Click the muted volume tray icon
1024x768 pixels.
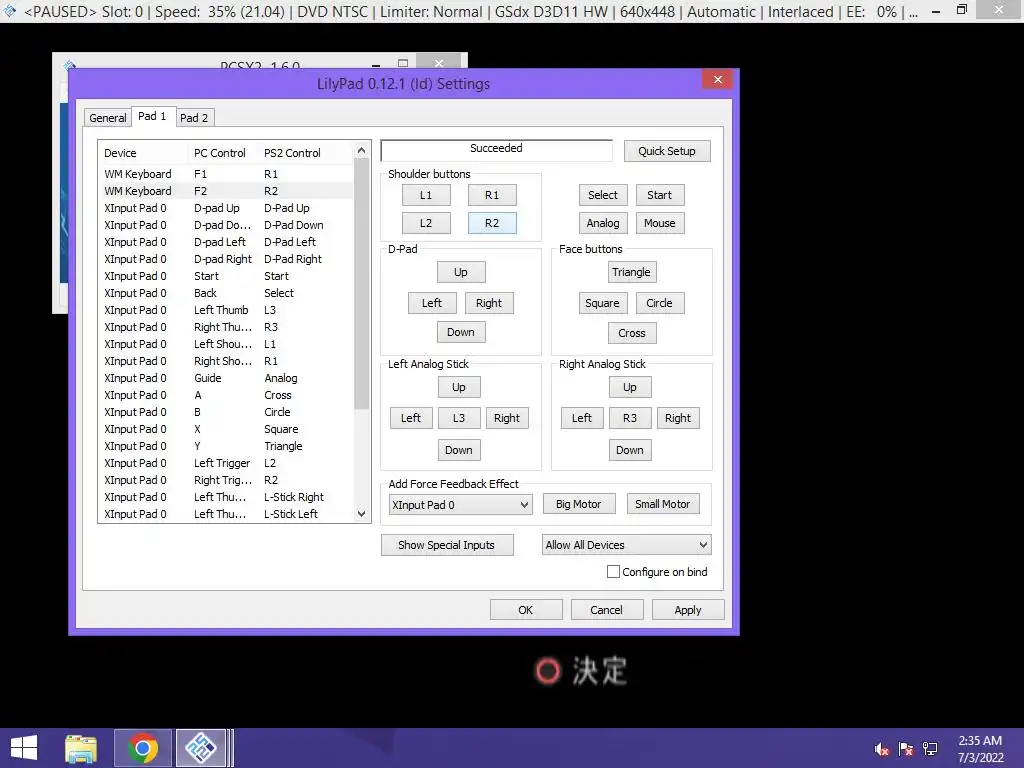882,749
